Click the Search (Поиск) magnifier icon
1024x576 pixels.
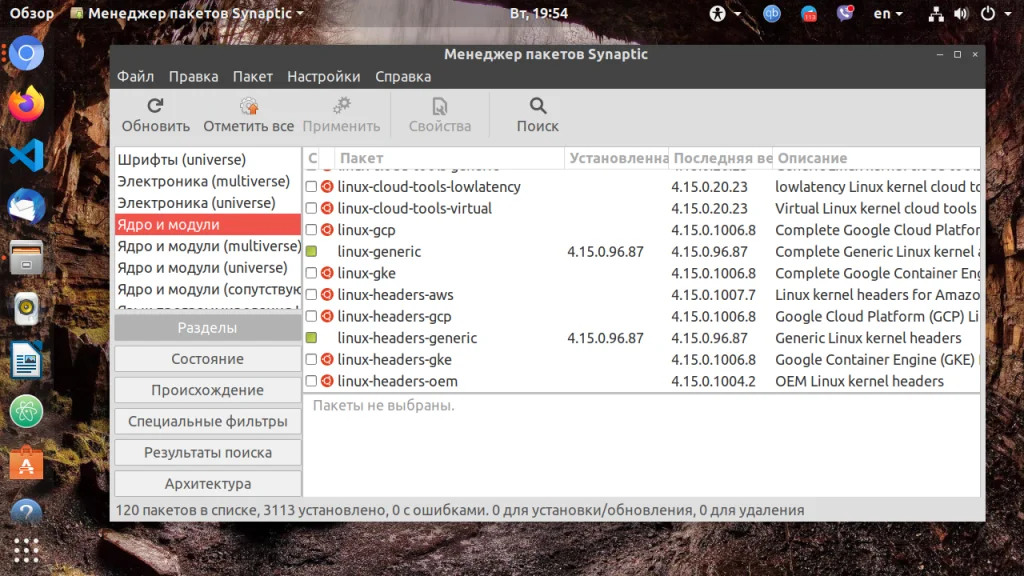537,106
